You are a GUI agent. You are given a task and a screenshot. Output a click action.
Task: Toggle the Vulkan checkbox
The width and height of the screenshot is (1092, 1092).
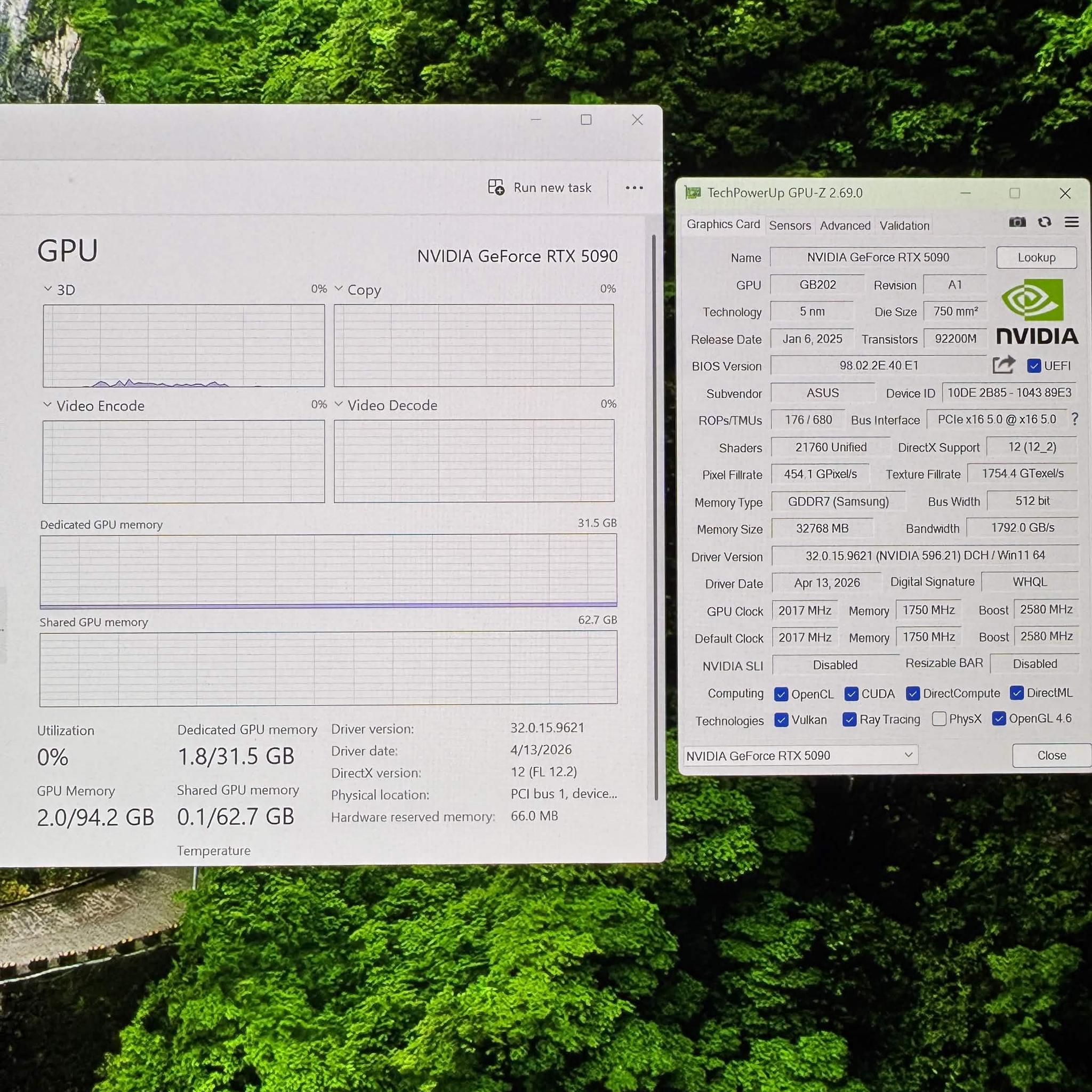[x=781, y=720]
